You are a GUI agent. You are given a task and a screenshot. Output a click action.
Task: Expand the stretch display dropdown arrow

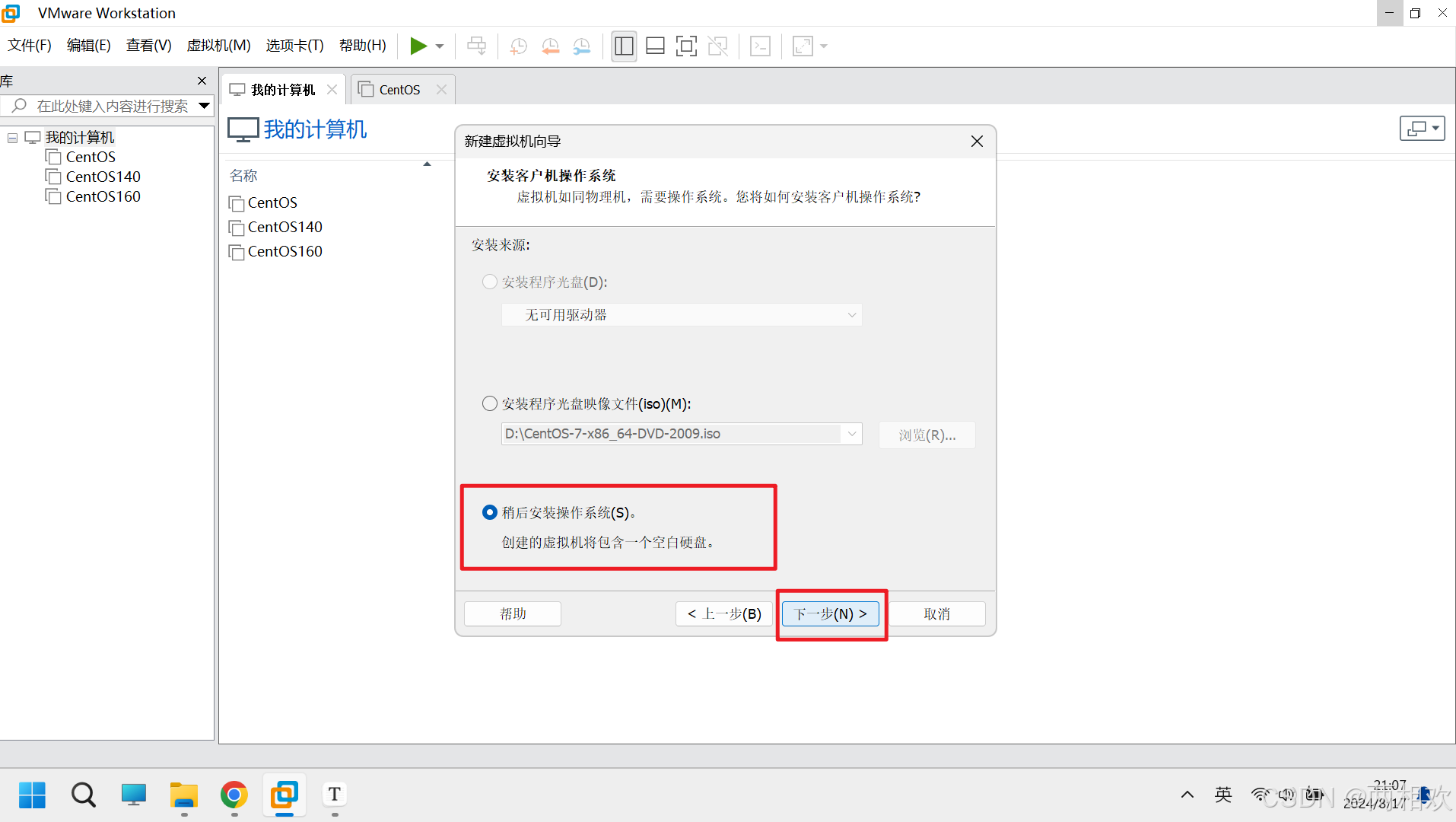click(824, 46)
